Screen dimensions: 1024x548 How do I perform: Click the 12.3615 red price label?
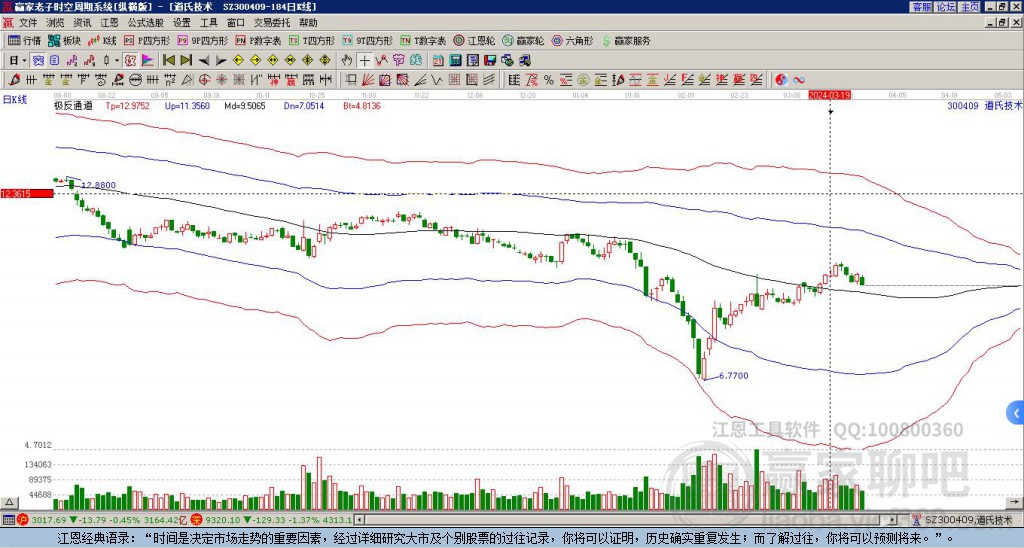[27, 193]
